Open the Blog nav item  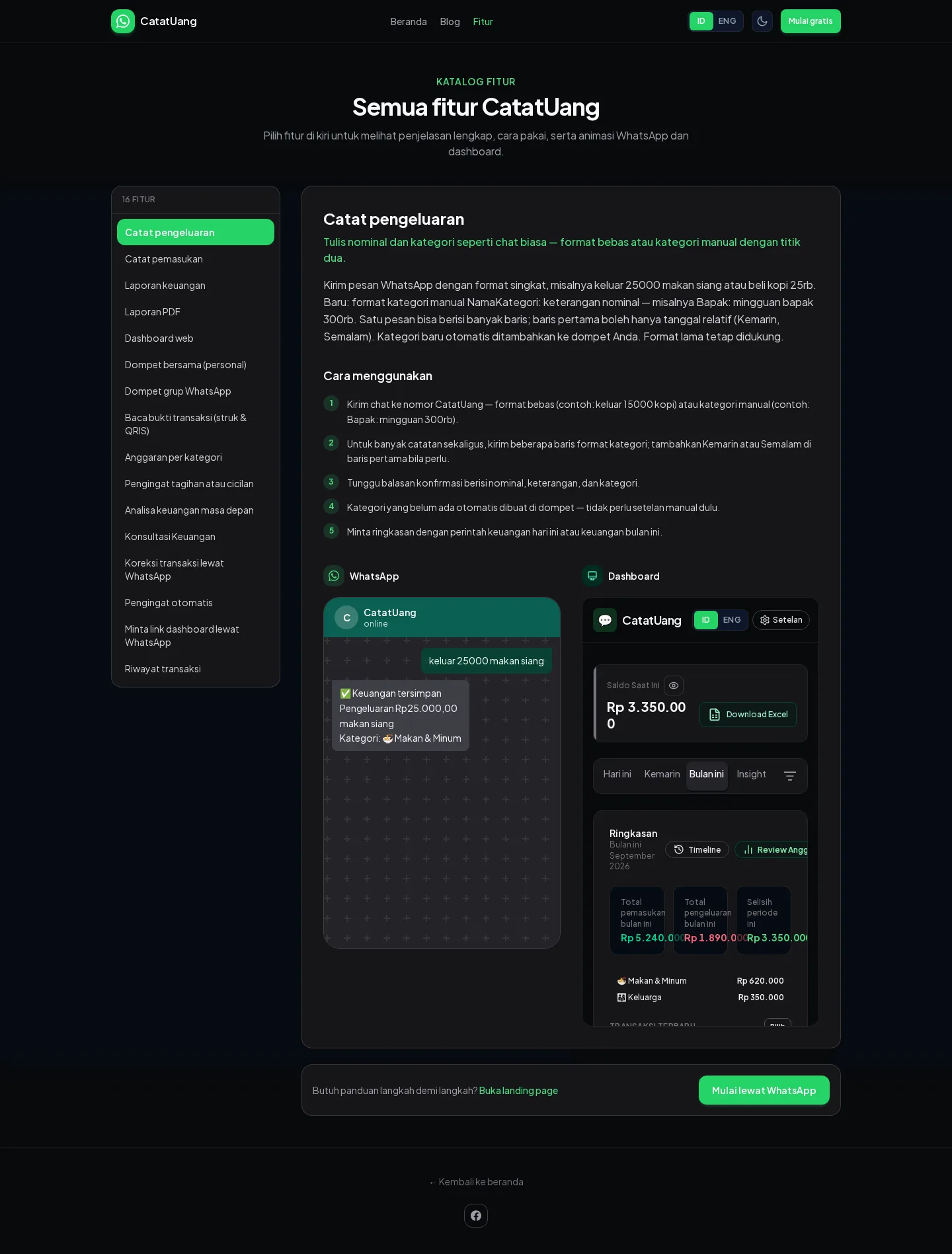coord(450,22)
